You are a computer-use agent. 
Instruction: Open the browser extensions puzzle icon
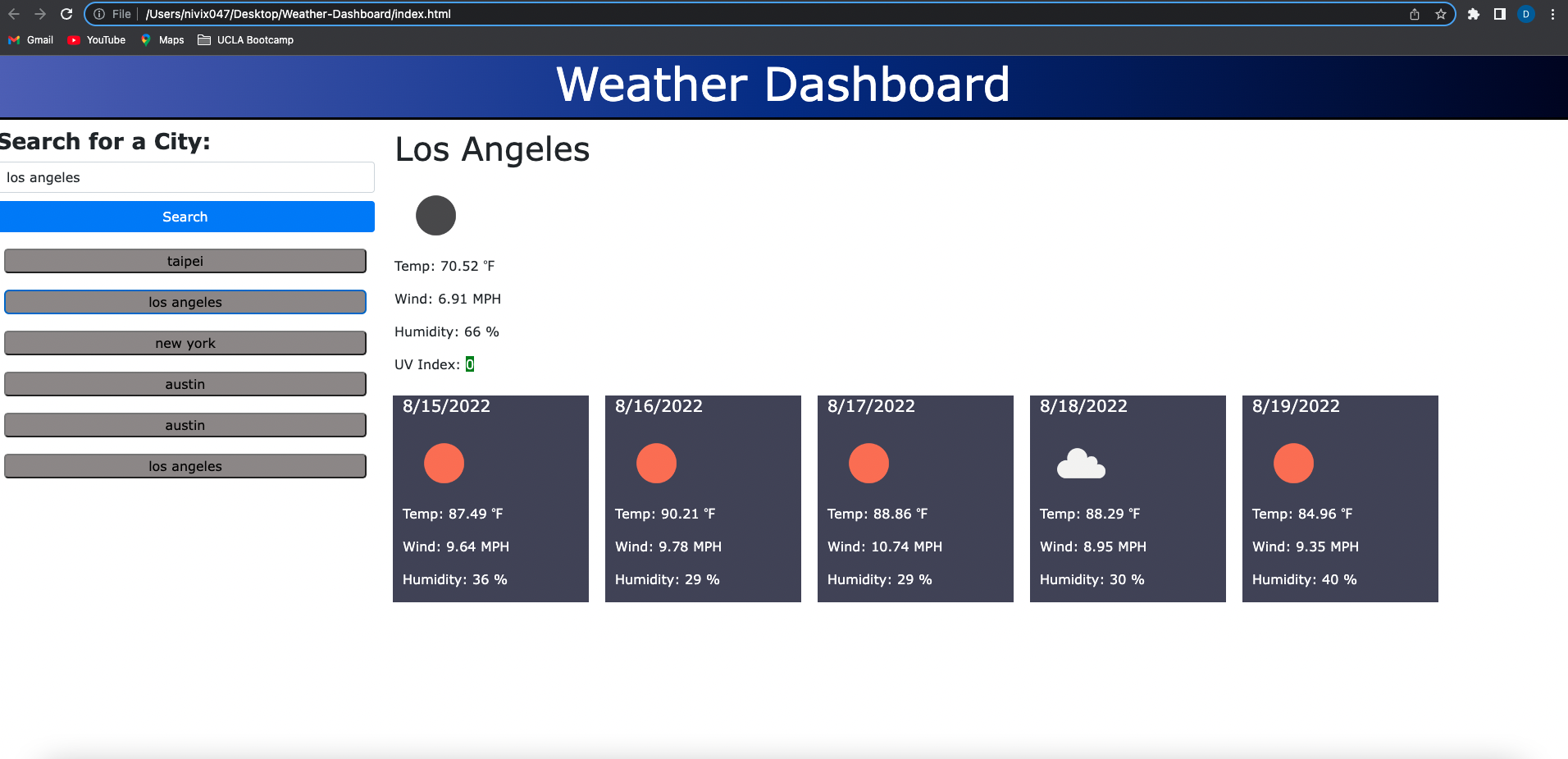(x=1473, y=14)
